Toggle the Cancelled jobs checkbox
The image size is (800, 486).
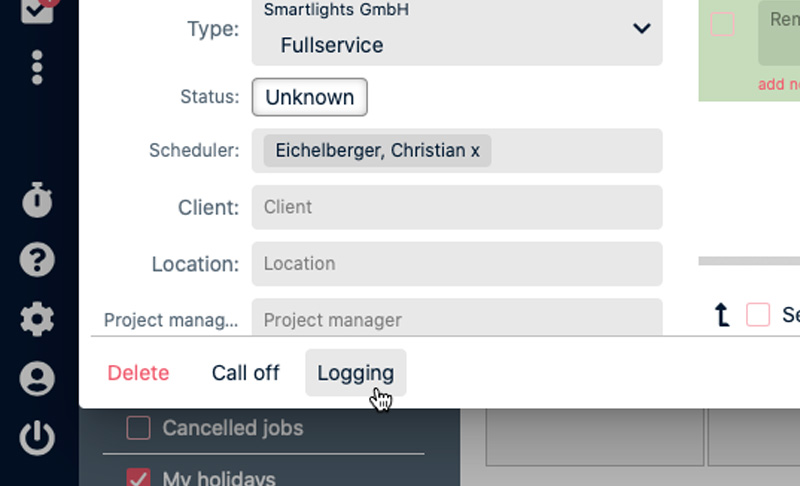point(138,428)
